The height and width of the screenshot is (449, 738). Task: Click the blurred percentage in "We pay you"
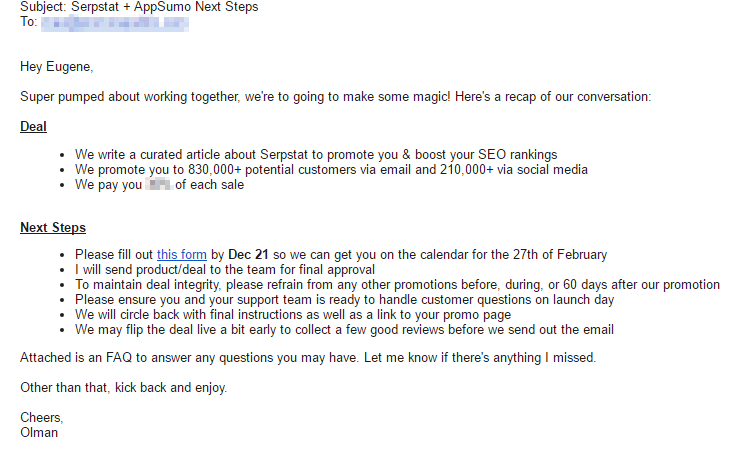158,184
